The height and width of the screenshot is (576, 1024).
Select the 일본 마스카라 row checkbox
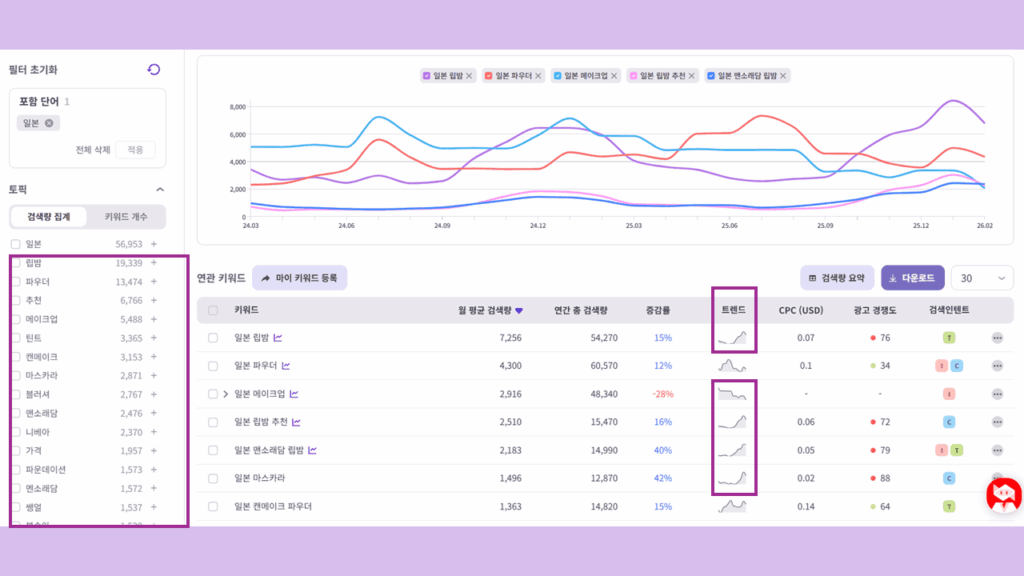213,479
